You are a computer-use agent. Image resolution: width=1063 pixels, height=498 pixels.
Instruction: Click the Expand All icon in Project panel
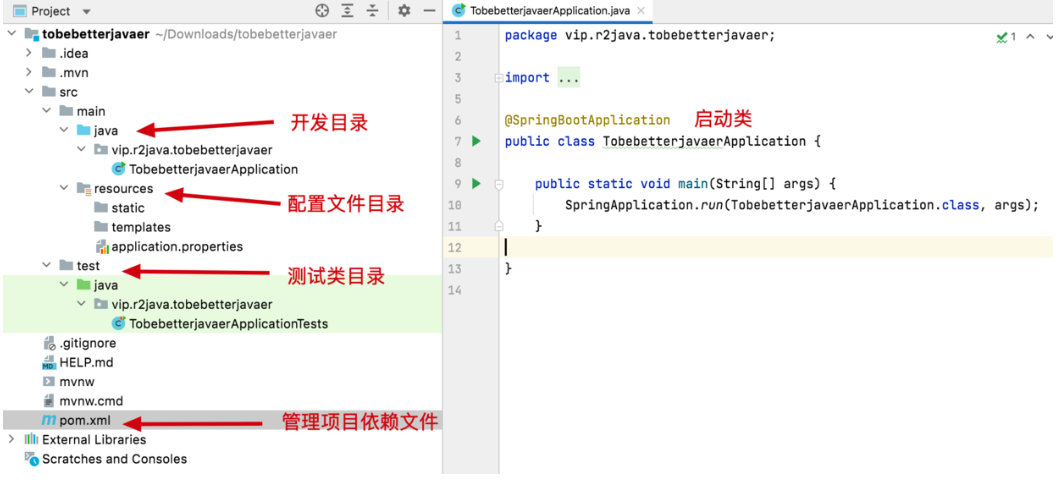[x=347, y=11]
